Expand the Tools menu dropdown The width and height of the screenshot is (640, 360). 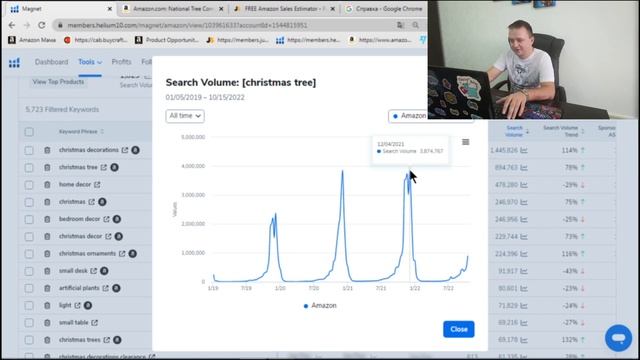(90, 62)
